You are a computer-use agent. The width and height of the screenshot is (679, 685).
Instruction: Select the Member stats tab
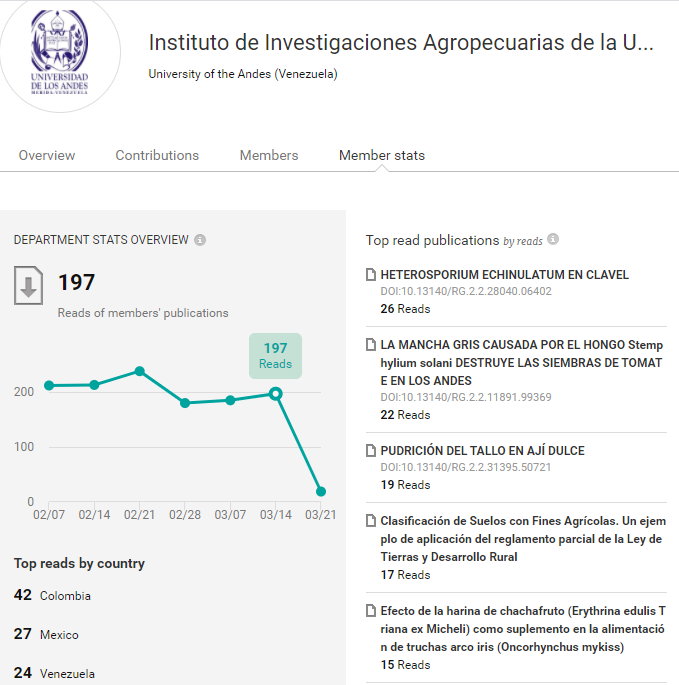[x=382, y=156]
